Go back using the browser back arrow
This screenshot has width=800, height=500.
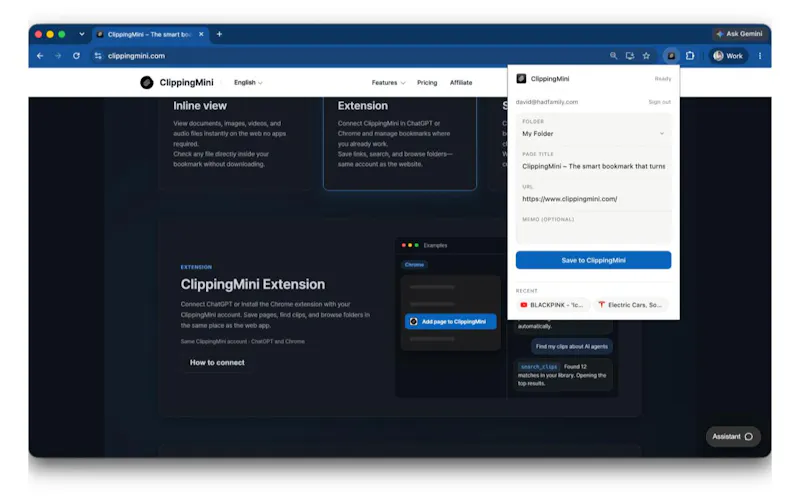(x=40, y=56)
